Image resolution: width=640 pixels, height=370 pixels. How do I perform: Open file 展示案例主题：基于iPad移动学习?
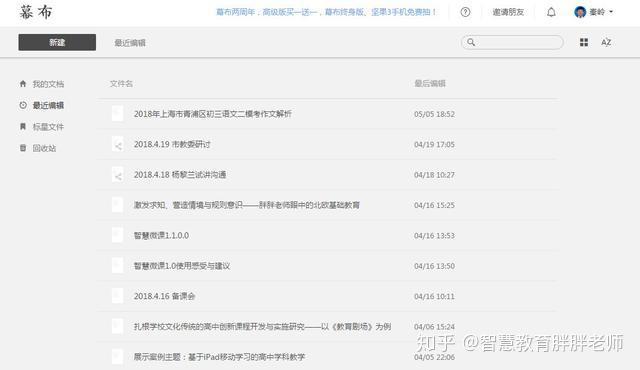pyautogui.click(x=219, y=357)
